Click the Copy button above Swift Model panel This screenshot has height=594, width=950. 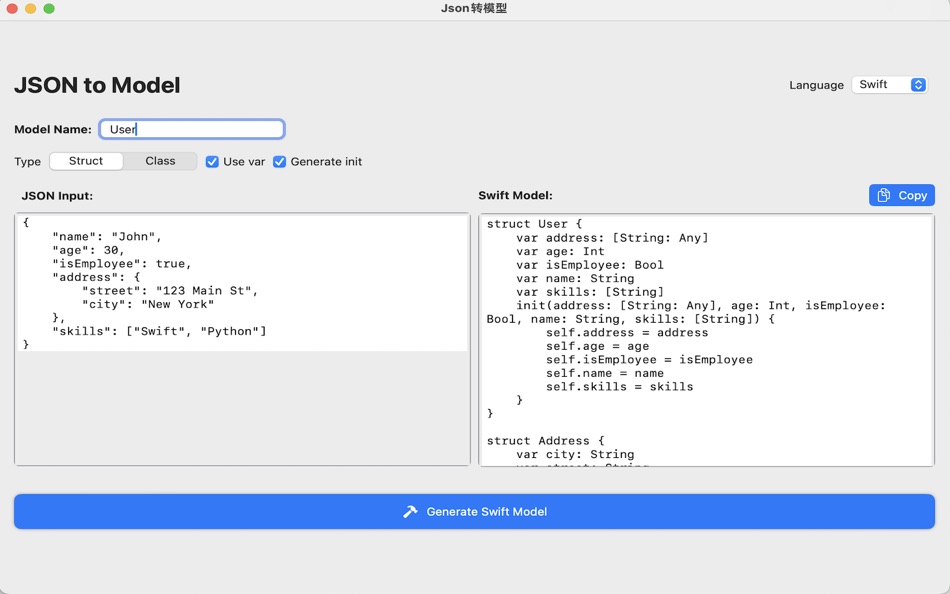(901, 195)
